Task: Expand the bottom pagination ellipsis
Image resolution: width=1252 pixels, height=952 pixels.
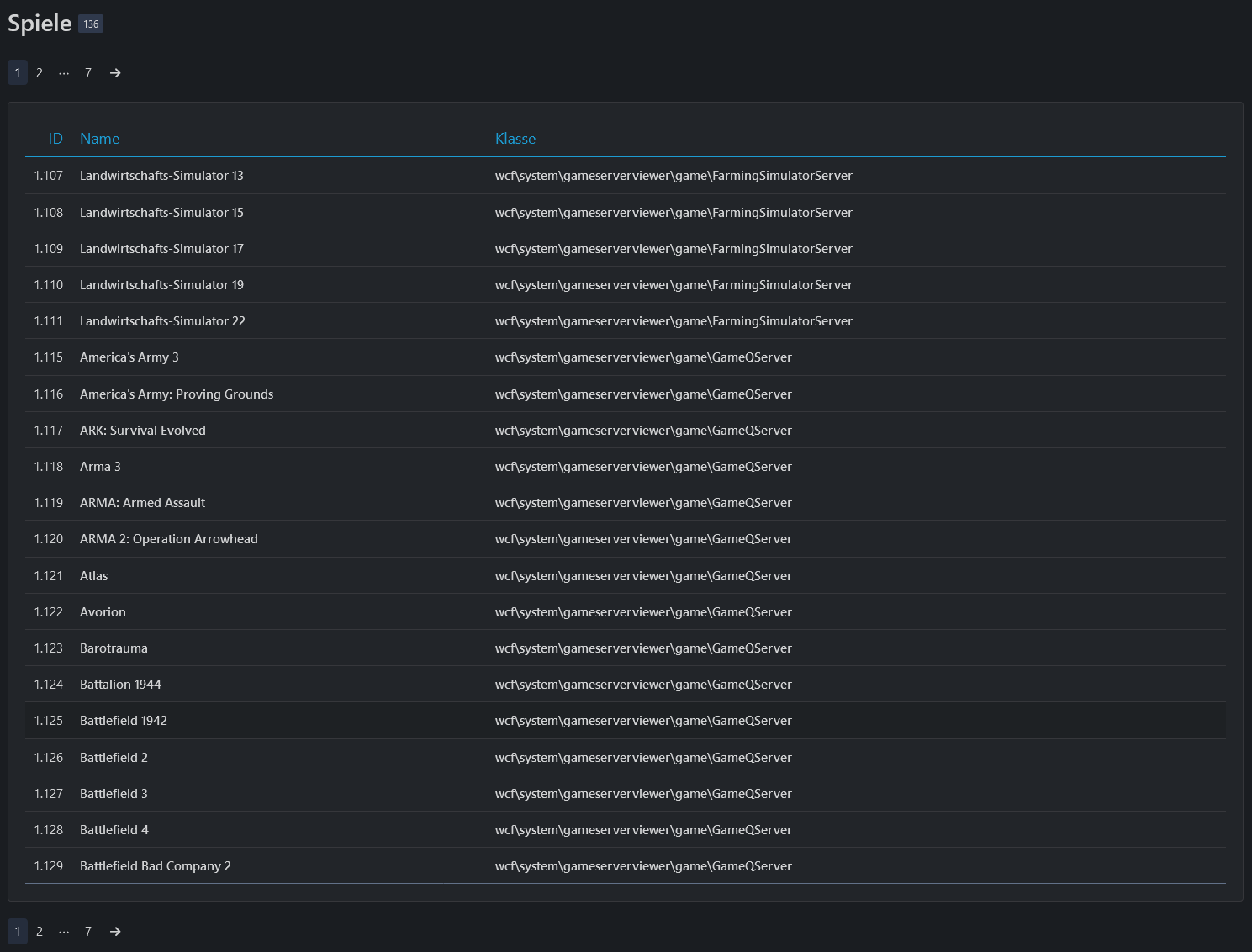Action: click(x=64, y=932)
